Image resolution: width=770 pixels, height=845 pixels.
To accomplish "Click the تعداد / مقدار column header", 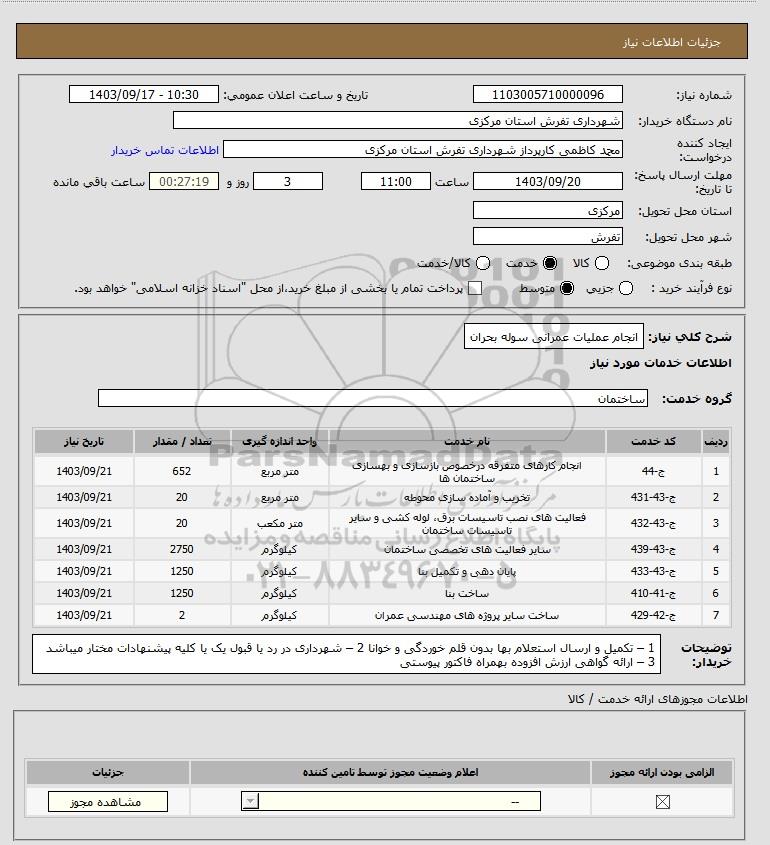I will 182,441.
